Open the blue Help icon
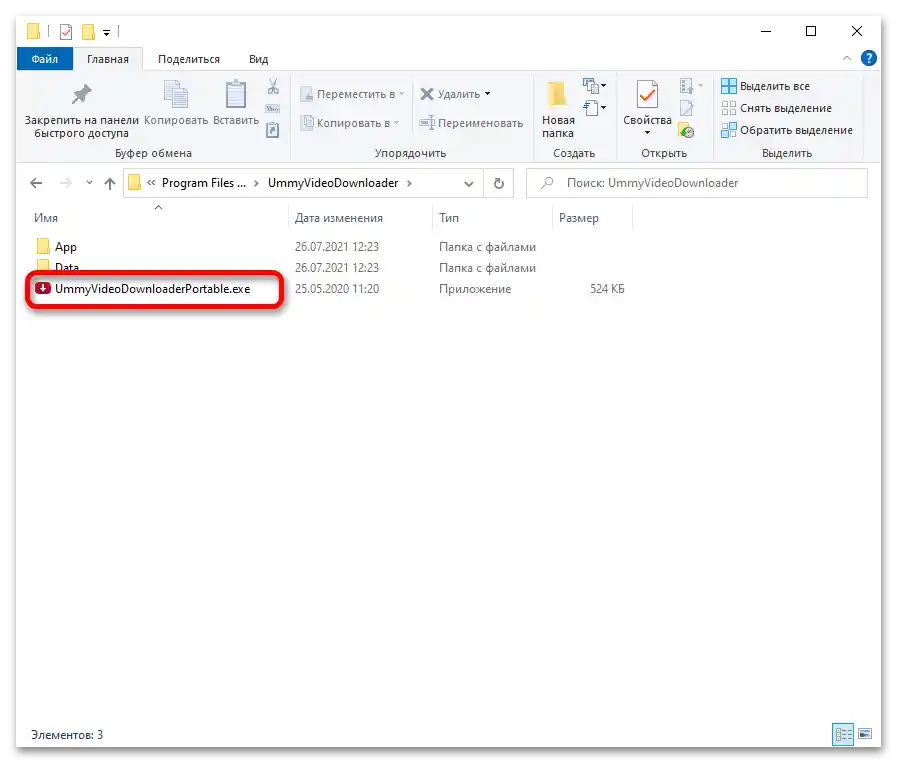 tap(868, 58)
